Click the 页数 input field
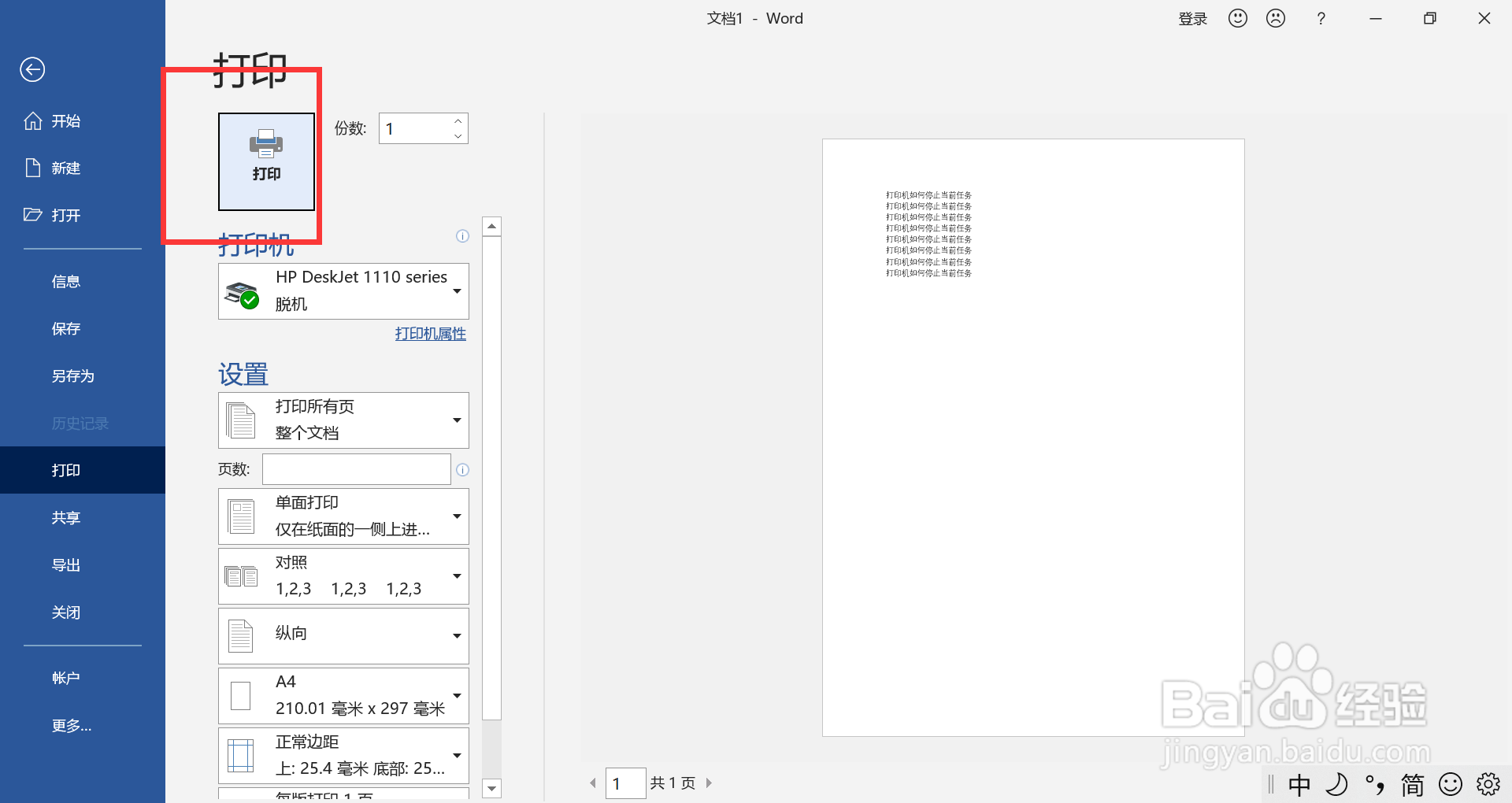1512x803 pixels. pyautogui.click(x=357, y=469)
